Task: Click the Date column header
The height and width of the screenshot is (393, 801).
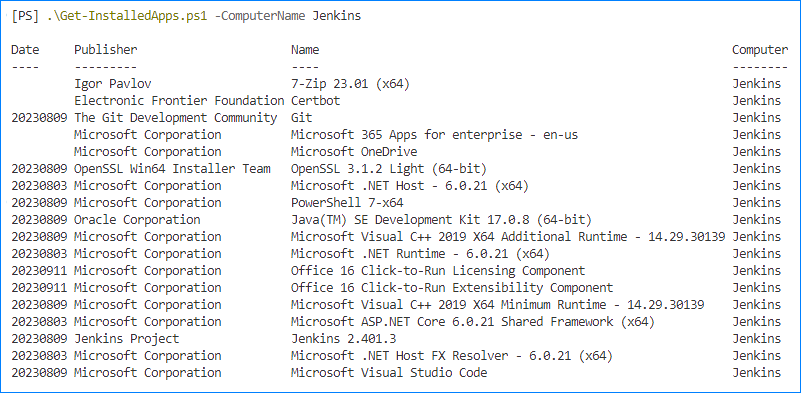Action: pos(25,50)
